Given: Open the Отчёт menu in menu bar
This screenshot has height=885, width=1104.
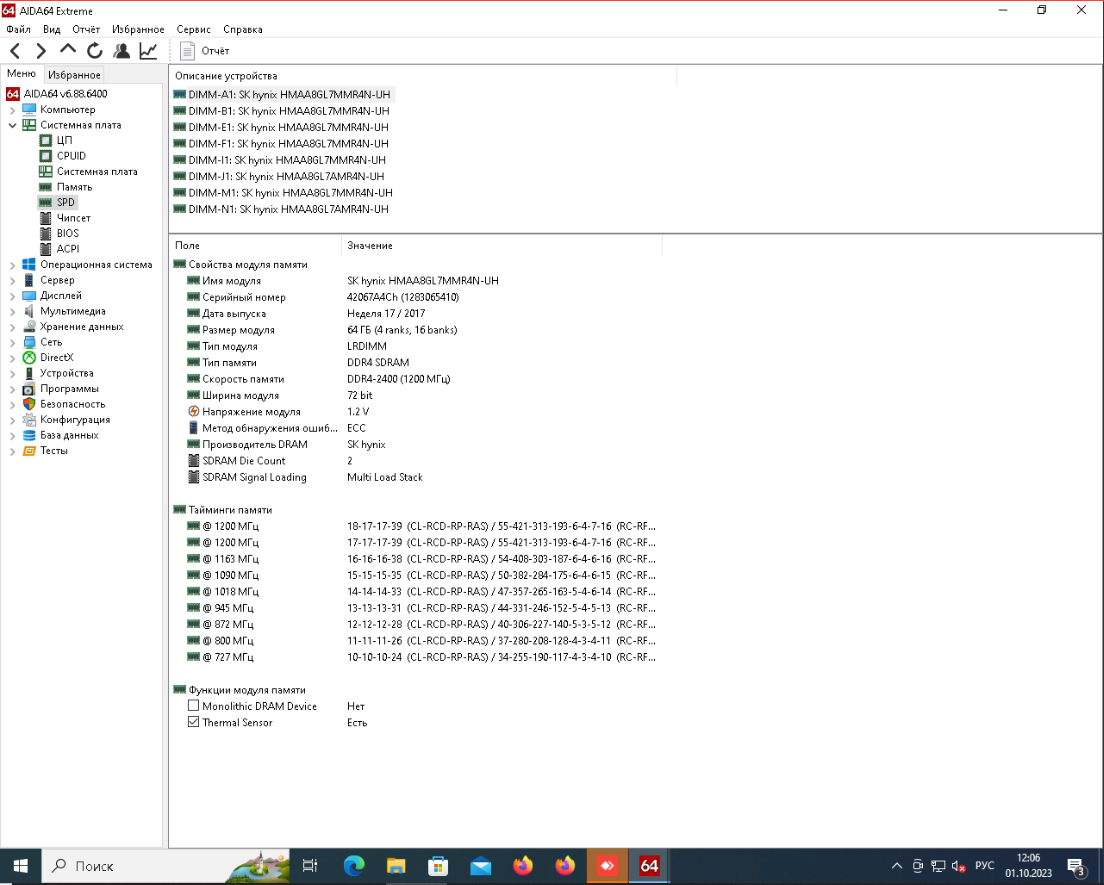Looking at the screenshot, I should pos(86,30).
